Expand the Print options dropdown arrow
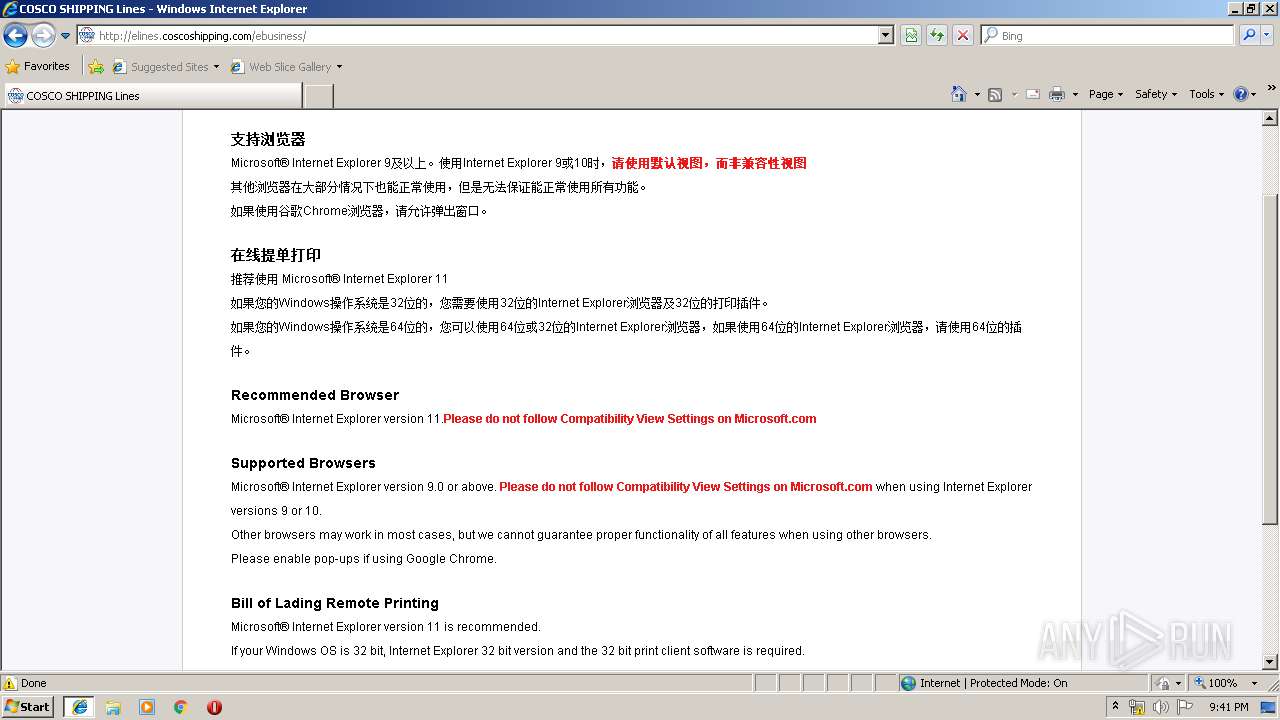The width and height of the screenshot is (1280, 720). point(1075,94)
